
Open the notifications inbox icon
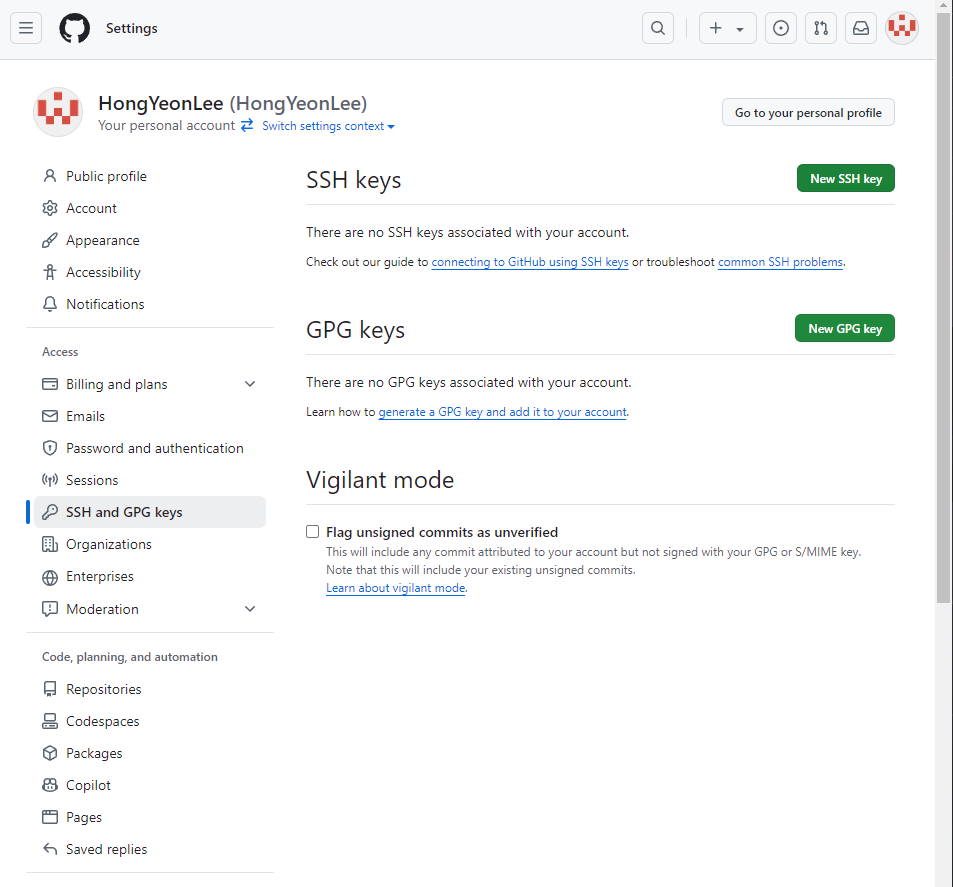(x=861, y=28)
